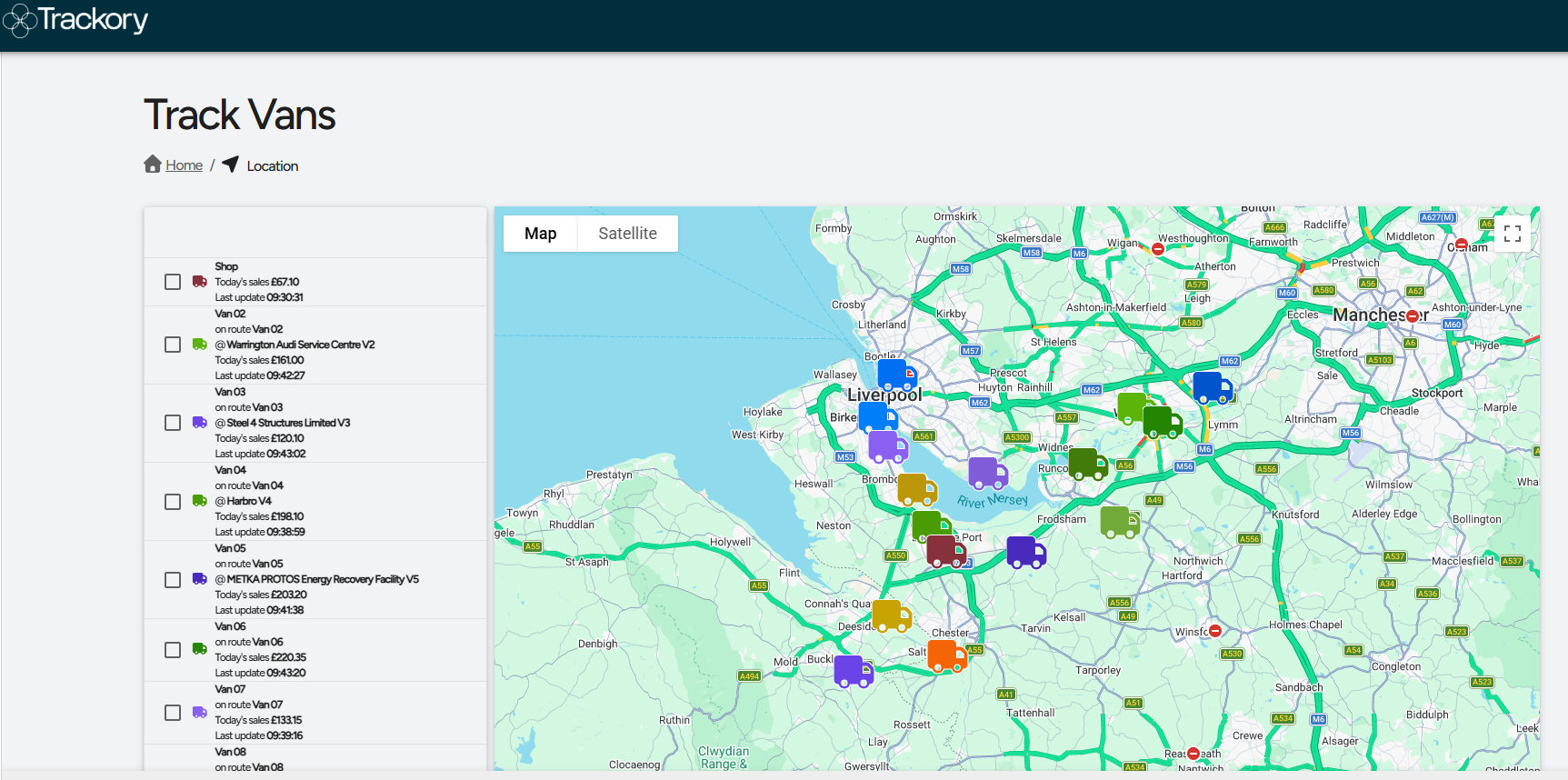Click road closure icon at Manchester

(x=1413, y=316)
